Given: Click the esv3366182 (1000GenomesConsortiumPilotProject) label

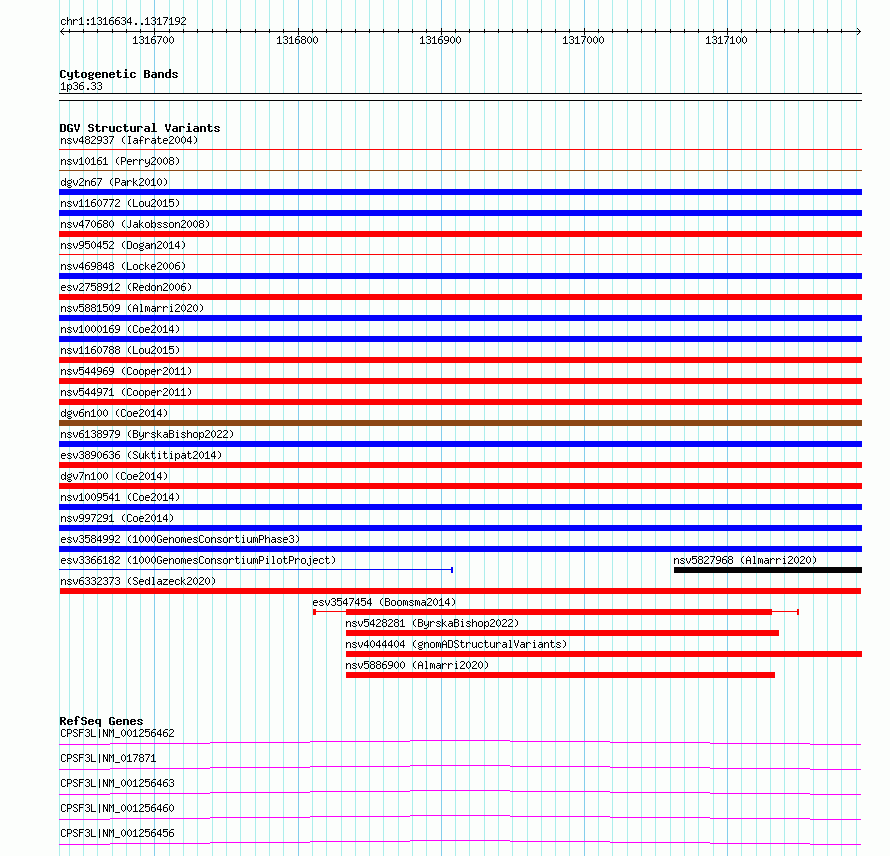Looking at the screenshot, I should [x=198, y=560].
